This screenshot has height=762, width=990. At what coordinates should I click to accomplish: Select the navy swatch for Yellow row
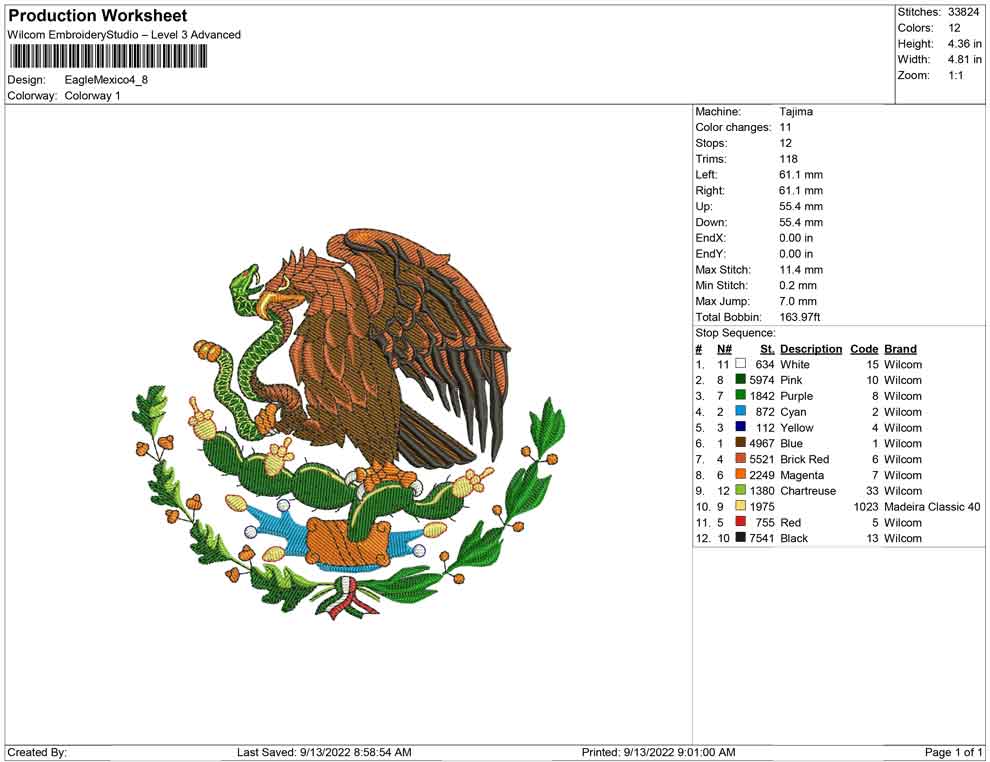pos(741,427)
